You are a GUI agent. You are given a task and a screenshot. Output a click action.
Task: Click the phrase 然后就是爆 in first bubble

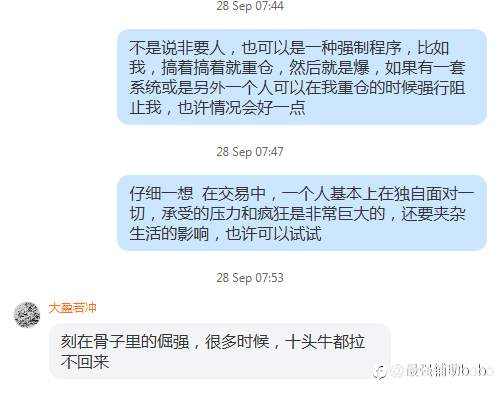(x=329, y=68)
